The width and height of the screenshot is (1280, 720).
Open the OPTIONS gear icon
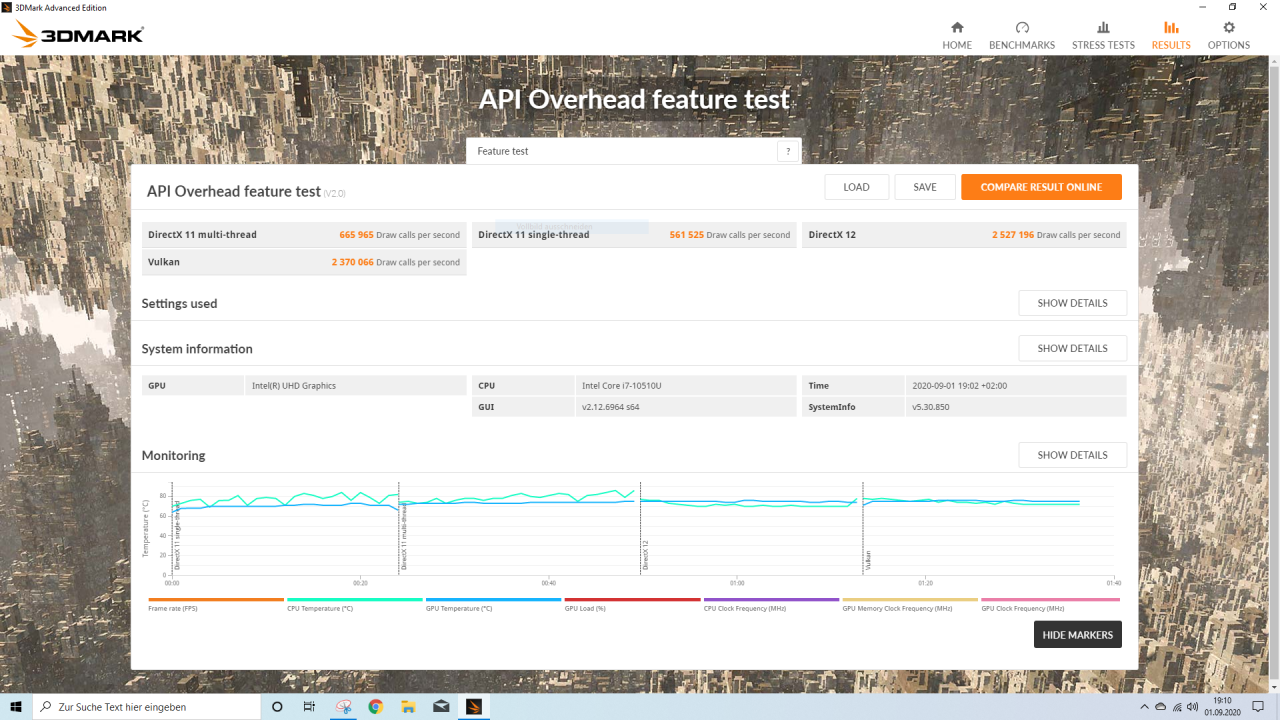(x=1229, y=28)
